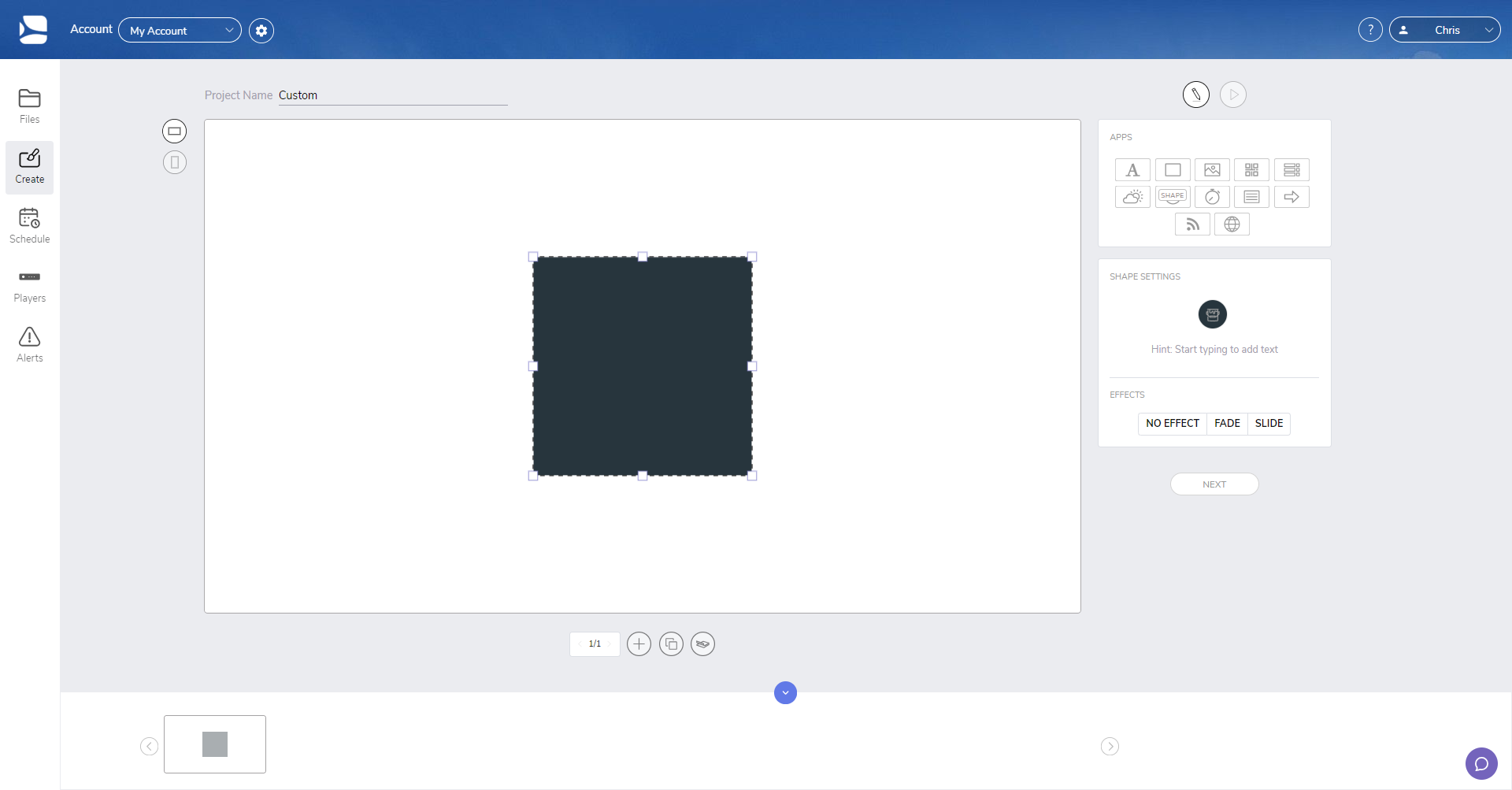1512x790 pixels.
Task: Add a Text app element
Action: click(x=1132, y=170)
